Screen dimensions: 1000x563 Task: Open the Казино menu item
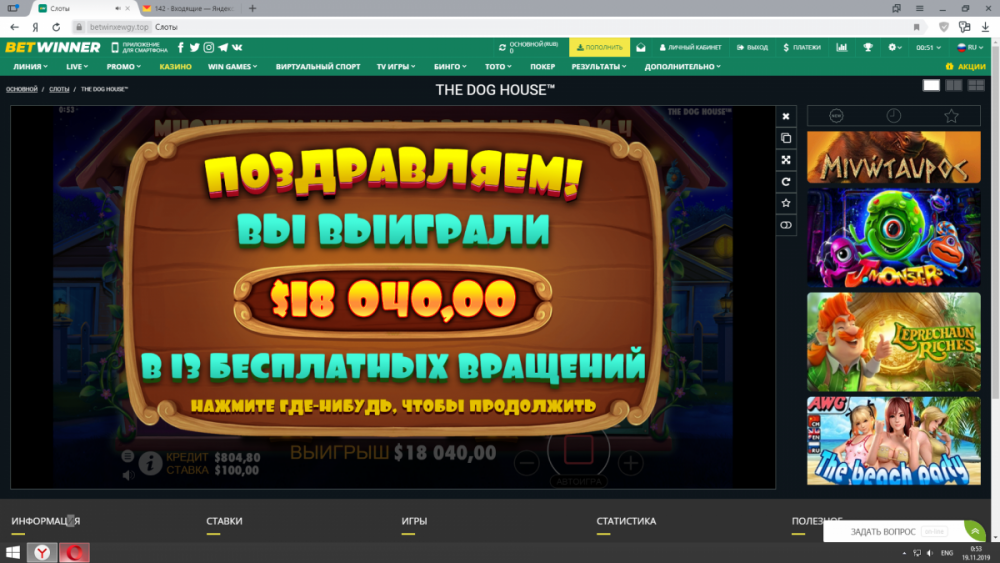pos(175,66)
